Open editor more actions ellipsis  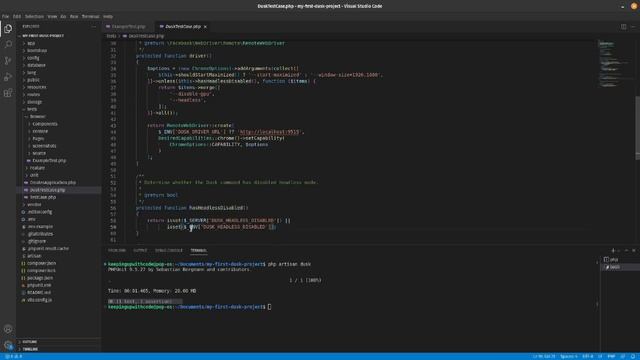click(x=633, y=27)
